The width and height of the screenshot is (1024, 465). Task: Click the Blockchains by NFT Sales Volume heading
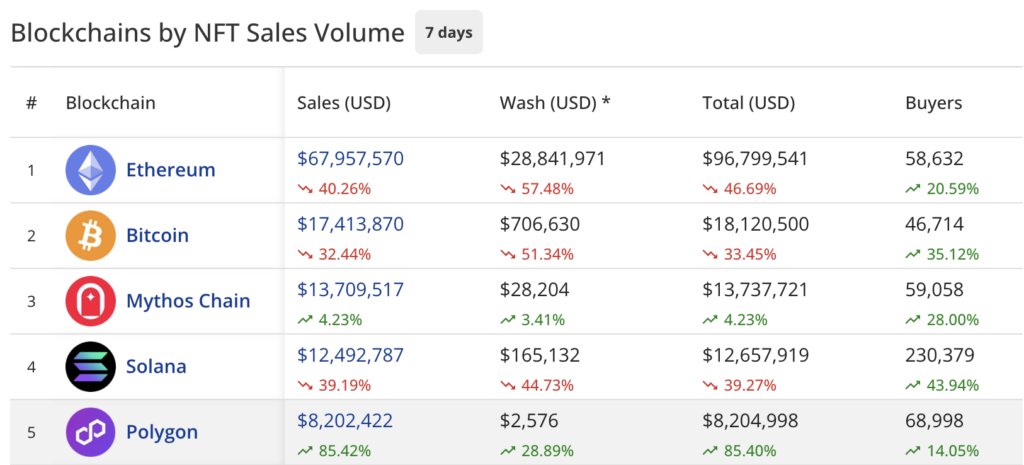click(x=208, y=33)
